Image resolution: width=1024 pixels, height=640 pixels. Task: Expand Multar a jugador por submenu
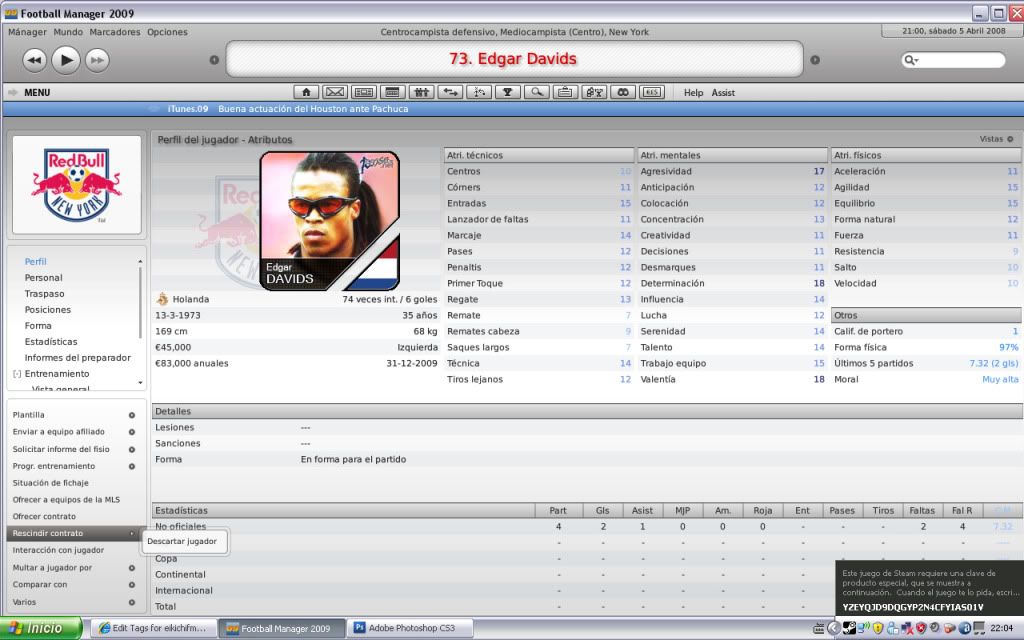click(132, 568)
